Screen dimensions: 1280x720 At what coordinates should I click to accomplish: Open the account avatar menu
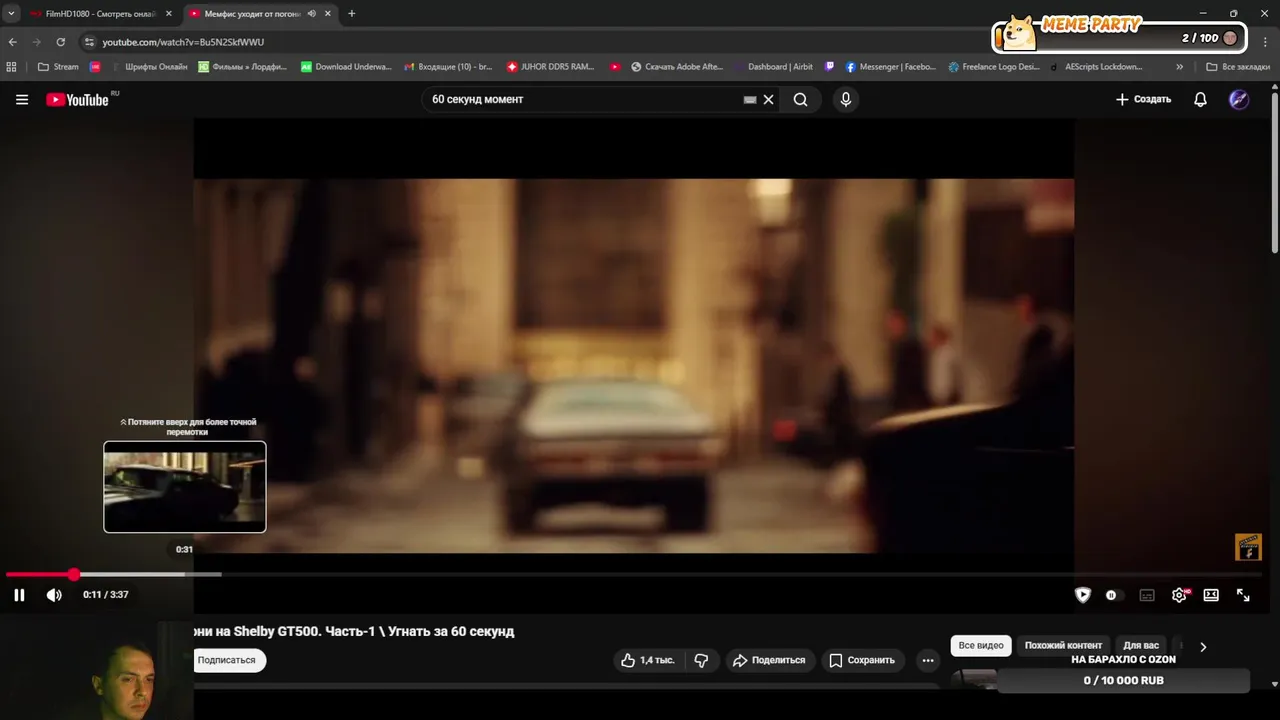point(1239,99)
